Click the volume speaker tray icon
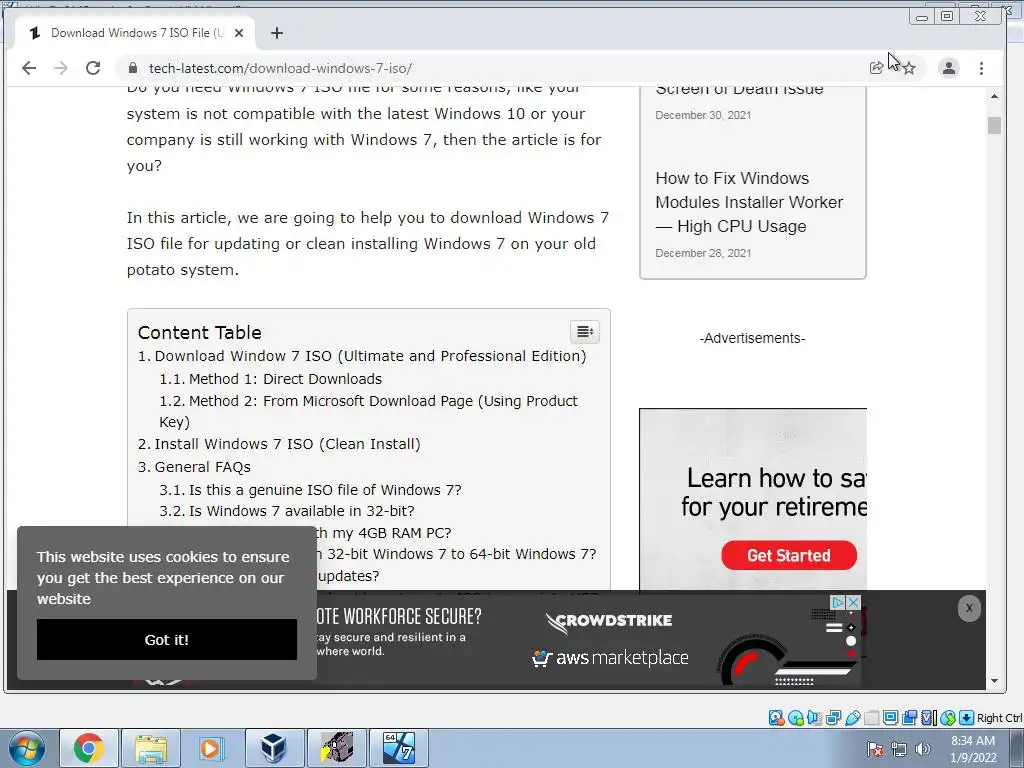1024x768 pixels. pyautogui.click(x=923, y=749)
